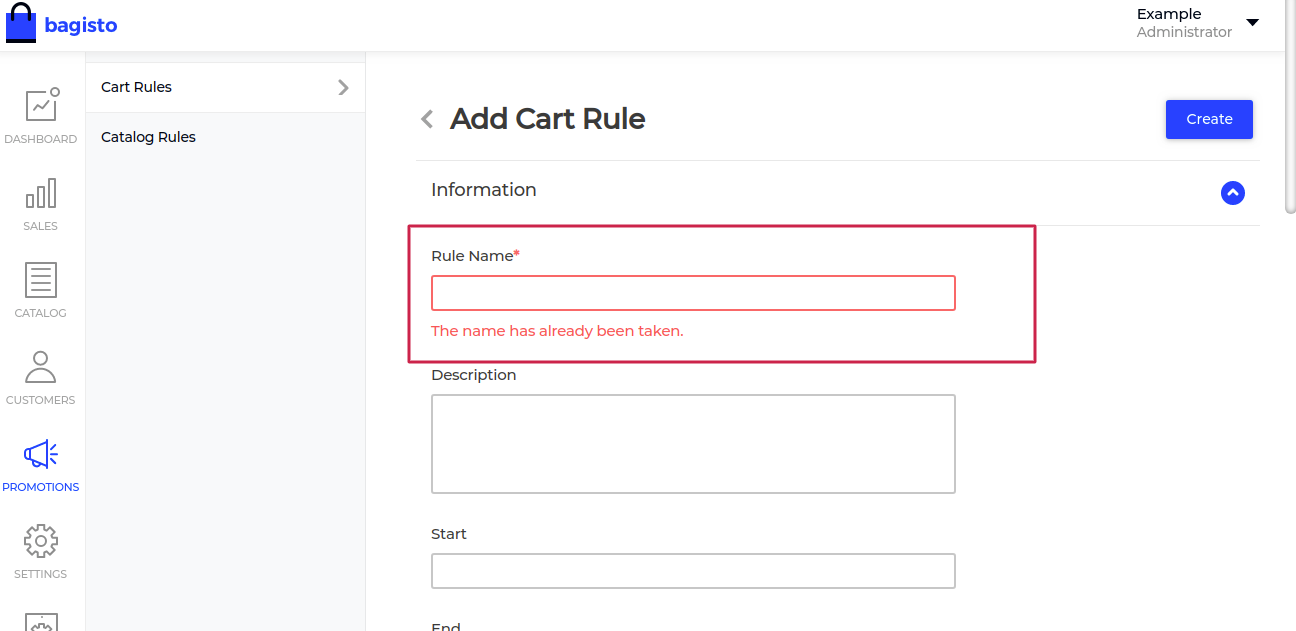Select the Cart Rules menu item
Image resolution: width=1296 pixels, height=631 pixels.
[135, 87]
